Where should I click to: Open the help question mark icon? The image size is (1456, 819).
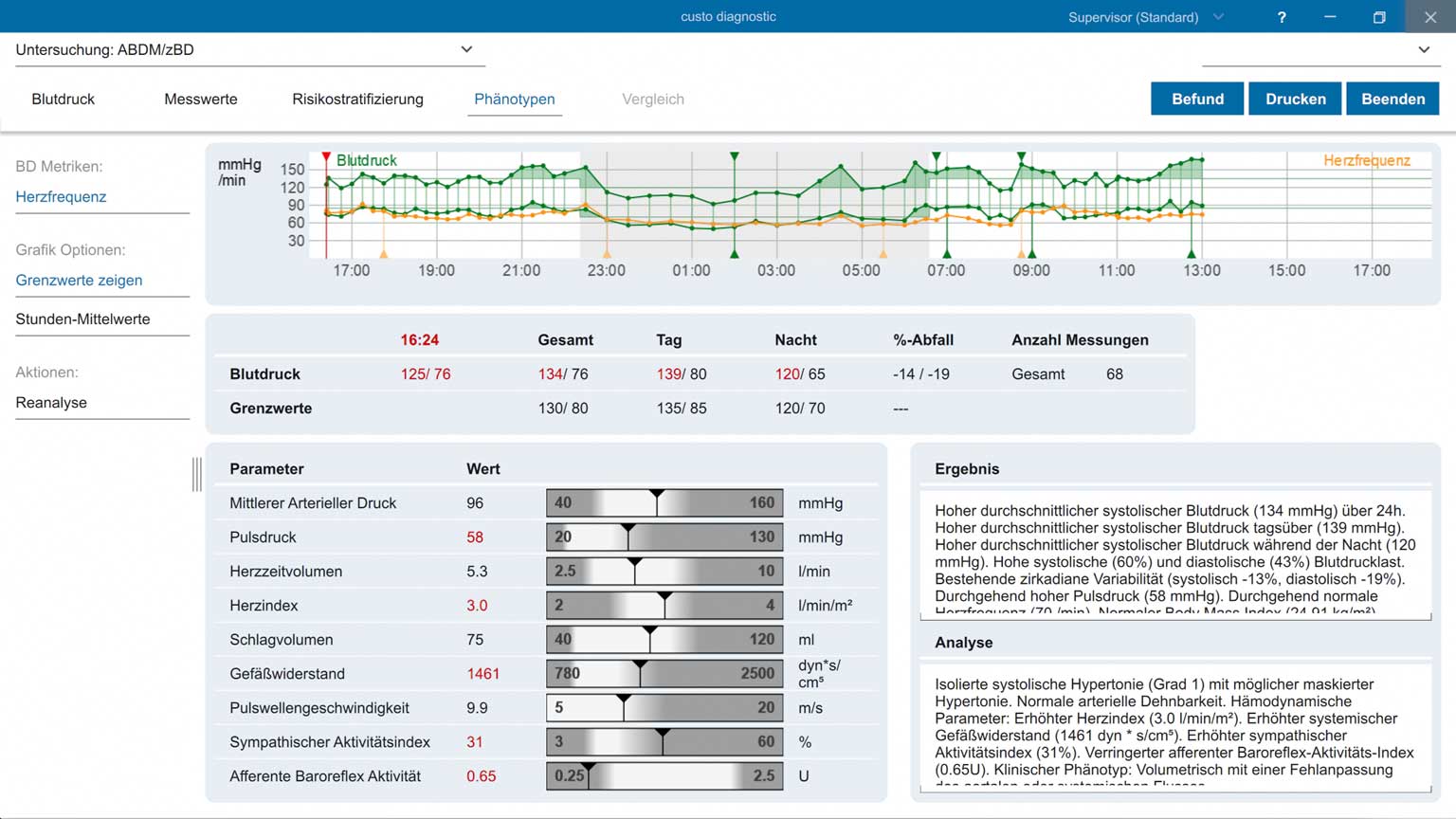[x=1282, y=17]
